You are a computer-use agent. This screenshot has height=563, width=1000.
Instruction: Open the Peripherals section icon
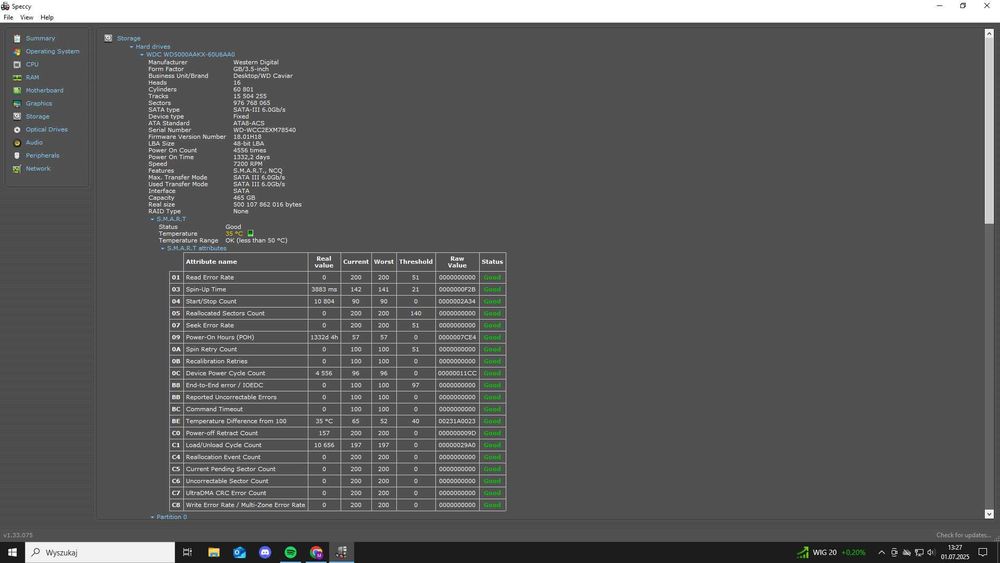tap(17, 156)
